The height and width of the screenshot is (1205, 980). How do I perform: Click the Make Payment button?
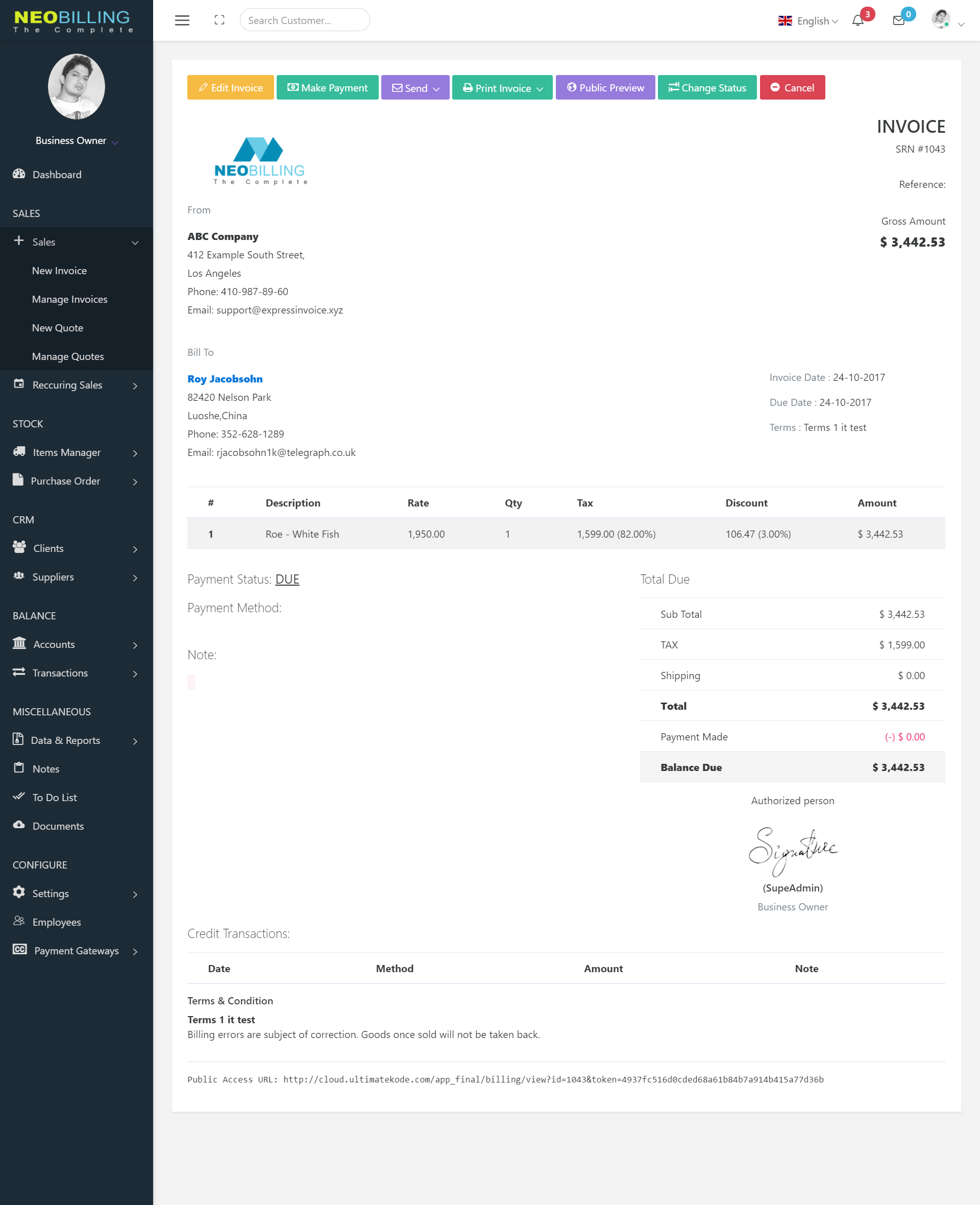327,87
